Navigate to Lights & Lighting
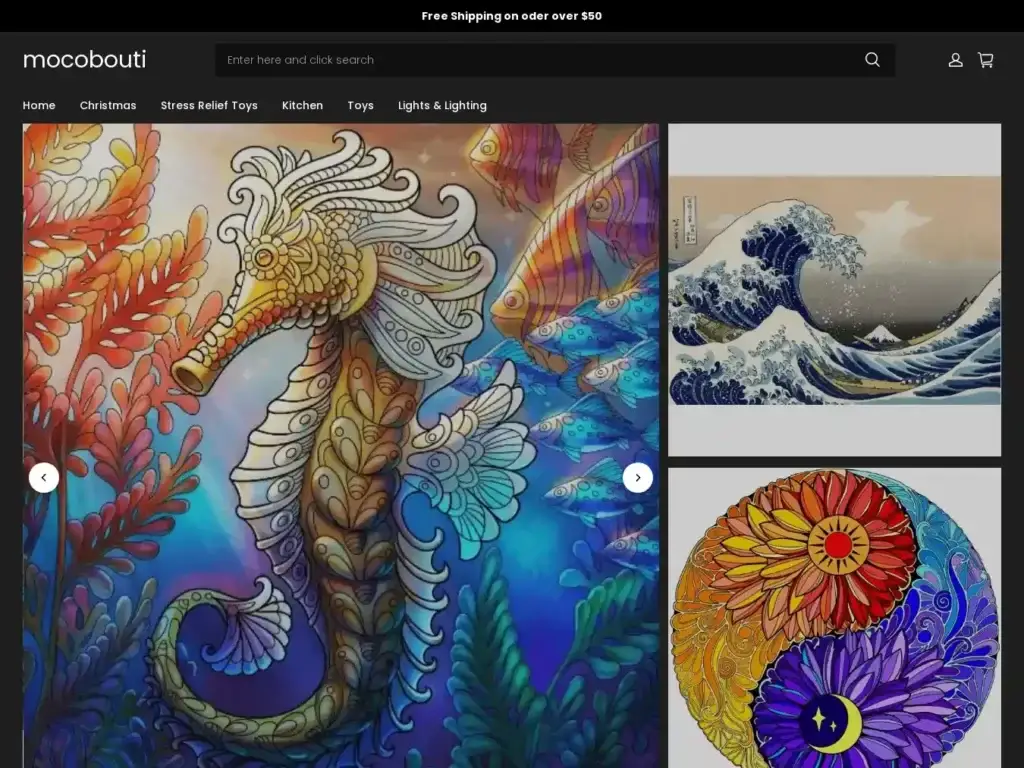This screenshot has height=768, width=1024. (442, 105)
